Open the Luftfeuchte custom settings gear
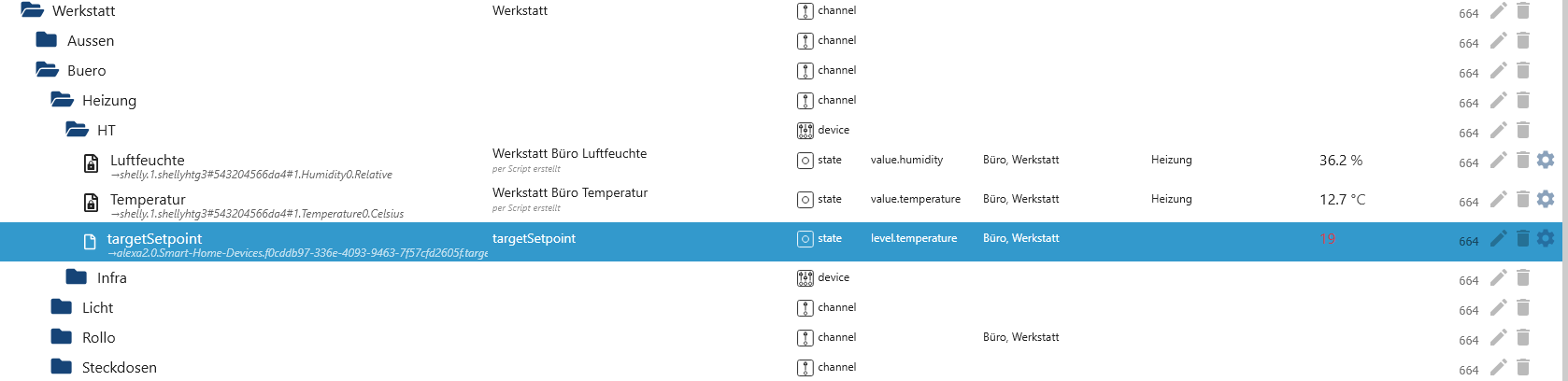Viewport: 1568px width, 381px height. coord(1546,161)
